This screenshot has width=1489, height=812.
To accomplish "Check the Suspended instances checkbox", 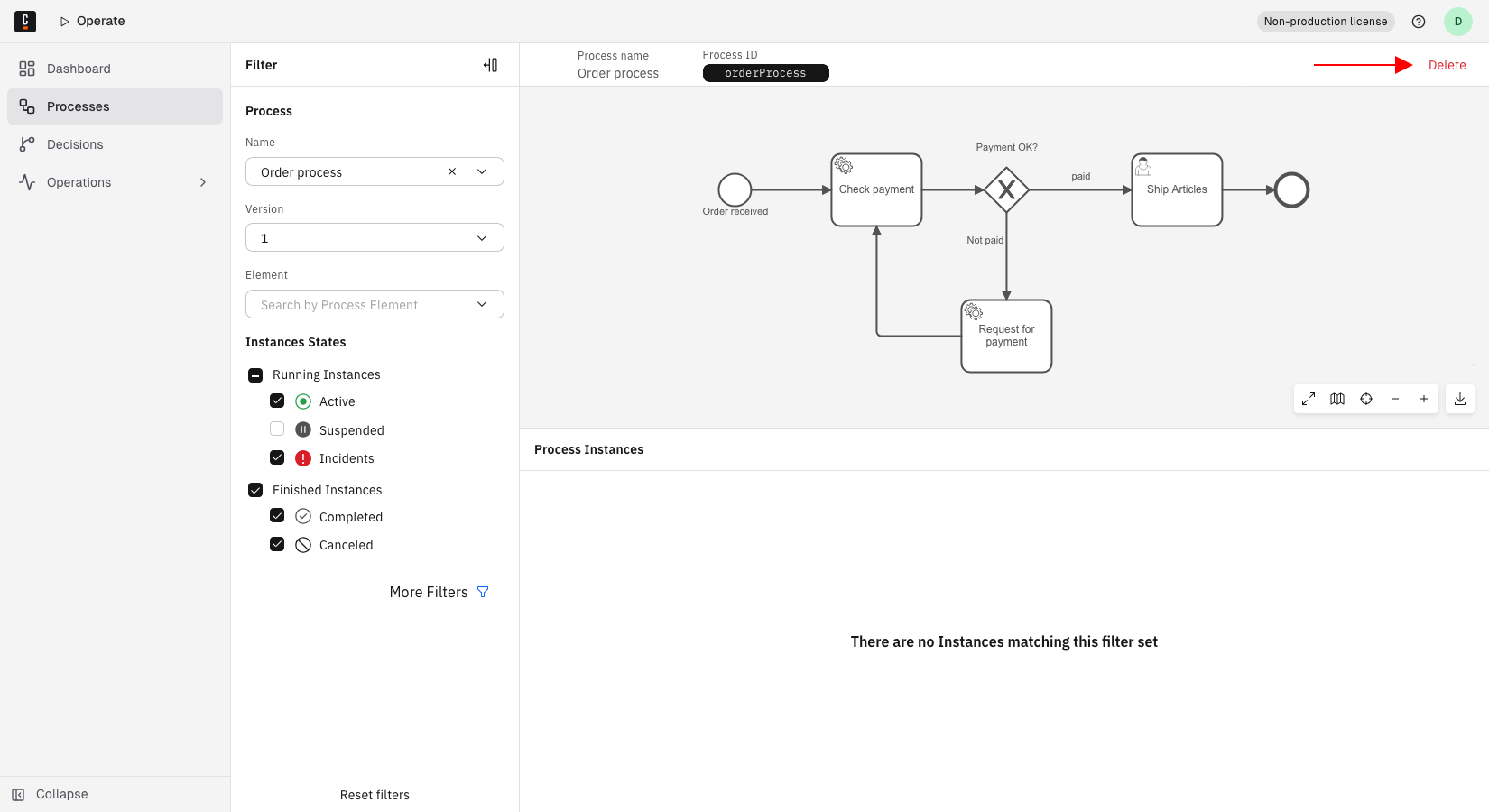I will (277, 429).
